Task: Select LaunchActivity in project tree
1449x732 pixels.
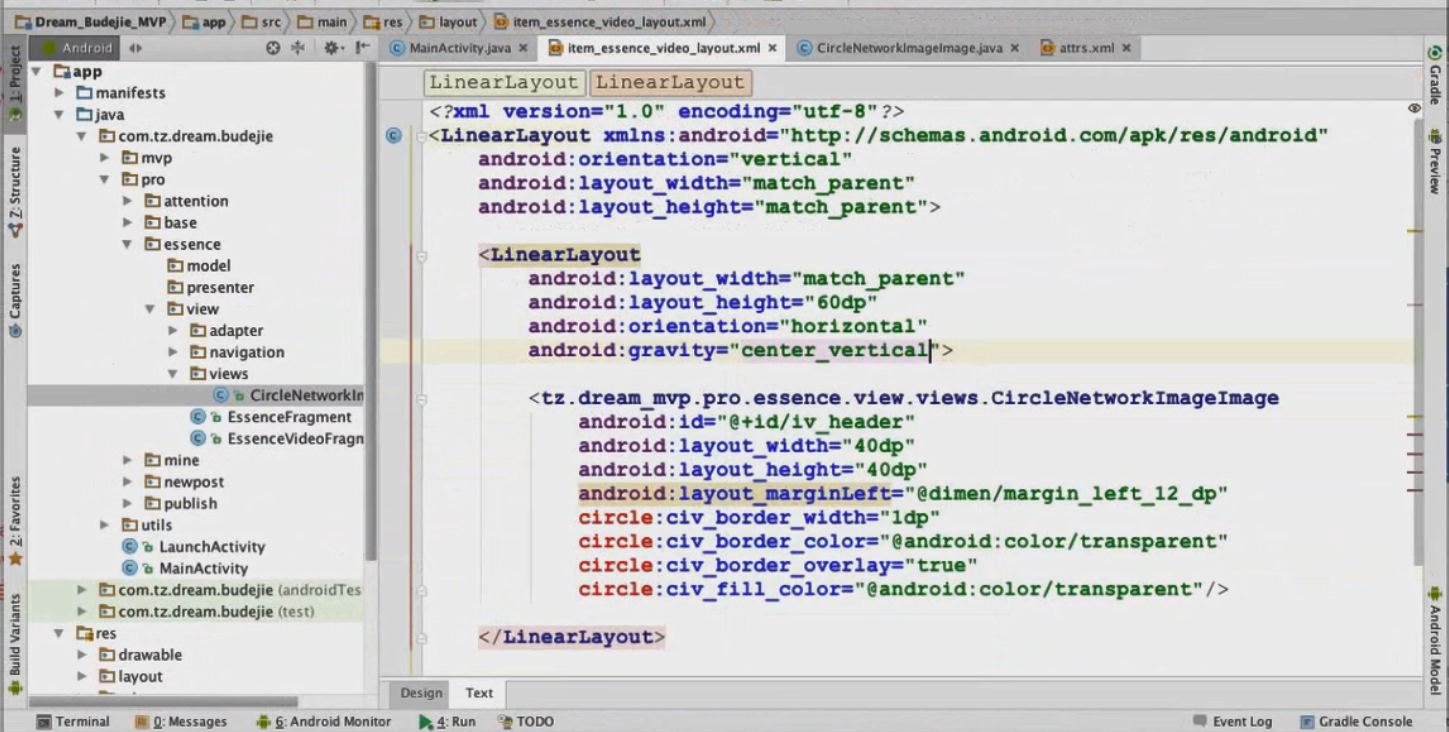Action: pos(193,546)
